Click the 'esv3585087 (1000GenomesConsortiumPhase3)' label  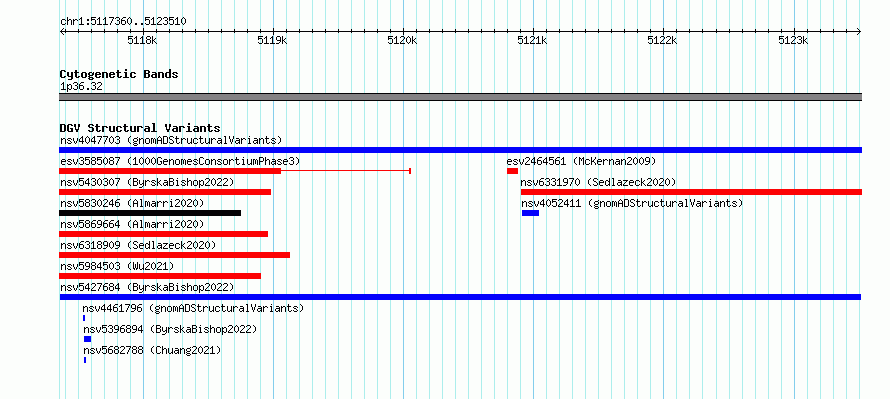click(x=180, y=161)
